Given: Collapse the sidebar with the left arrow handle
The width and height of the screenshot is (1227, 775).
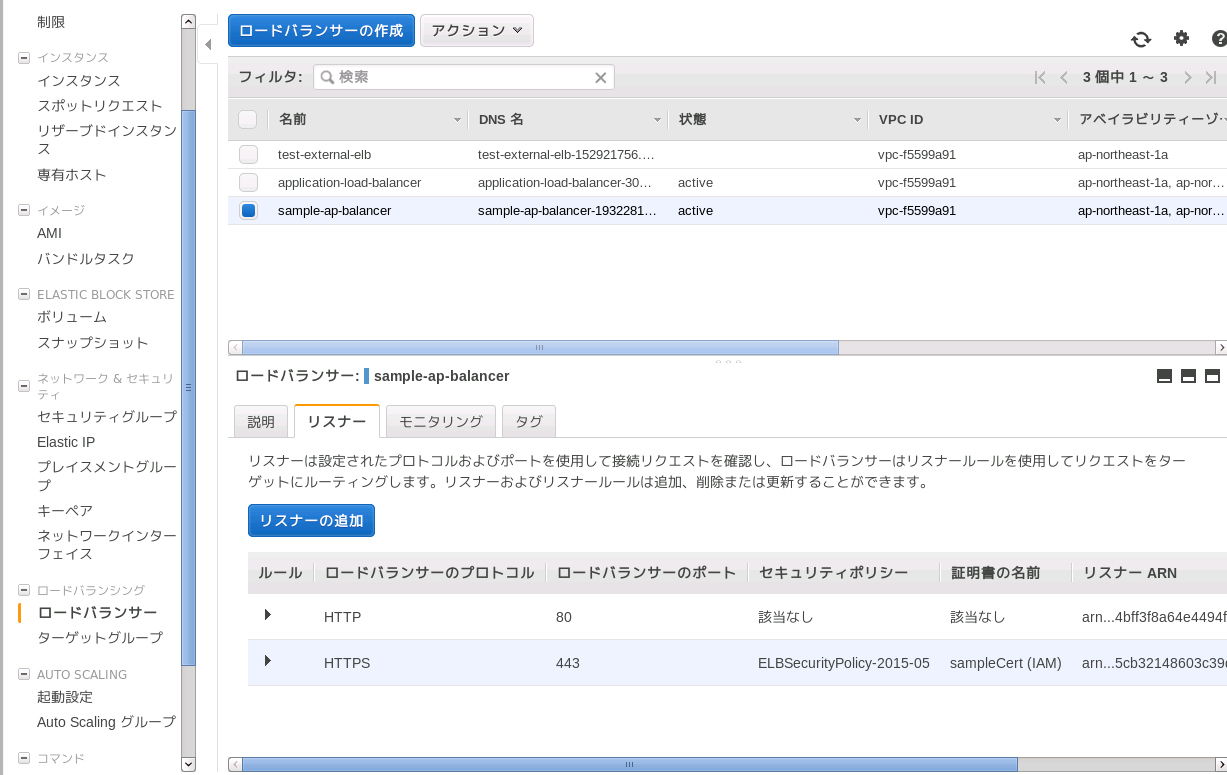Looking at the screenshot, I should 208,45.
